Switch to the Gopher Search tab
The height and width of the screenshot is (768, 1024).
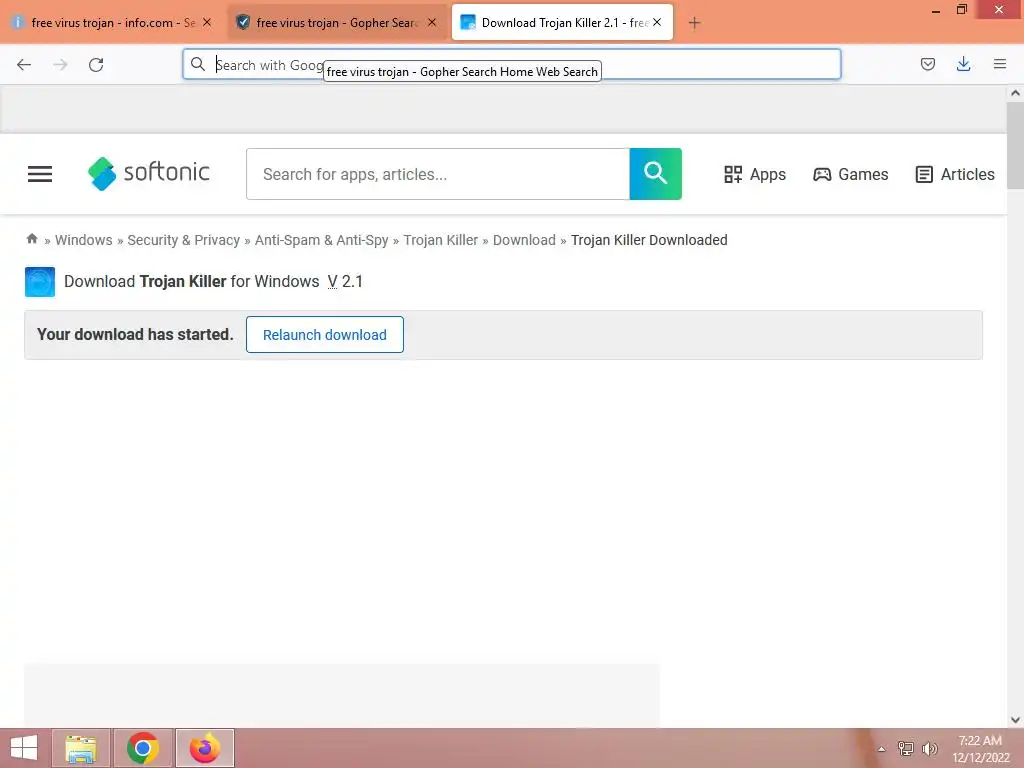pyautogui.click(x=337, y=23)
